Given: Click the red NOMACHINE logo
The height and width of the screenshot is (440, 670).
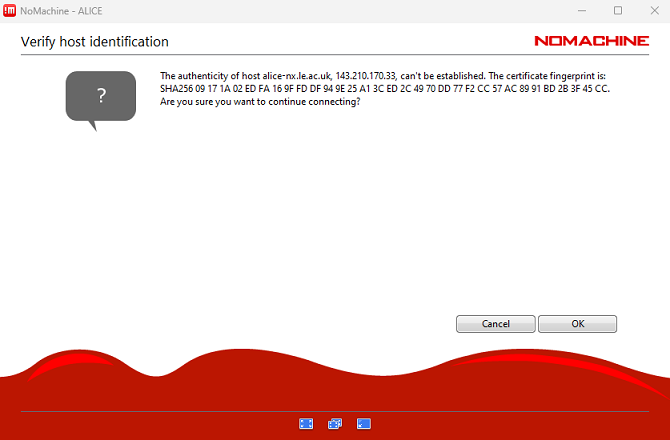Looking at the screenshot, I should click(x=591, y=41).
